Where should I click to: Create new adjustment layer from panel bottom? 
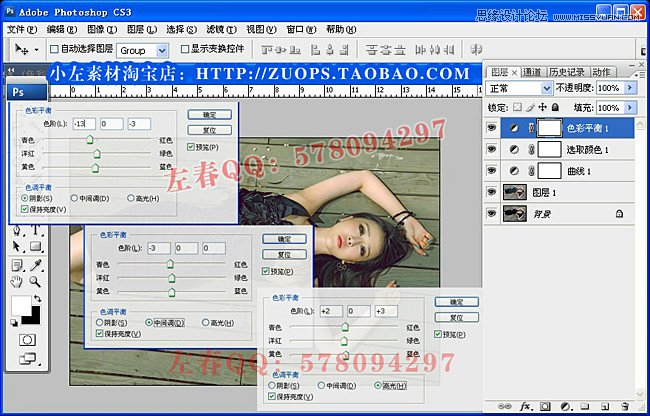(x=565, y=406)
